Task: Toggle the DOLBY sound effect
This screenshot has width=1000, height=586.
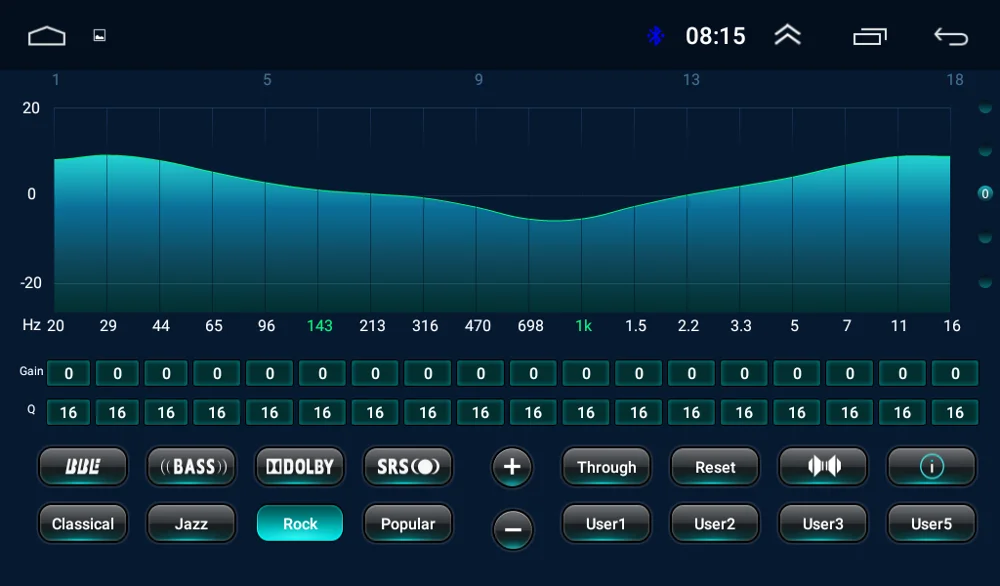Action: (300, 467)
